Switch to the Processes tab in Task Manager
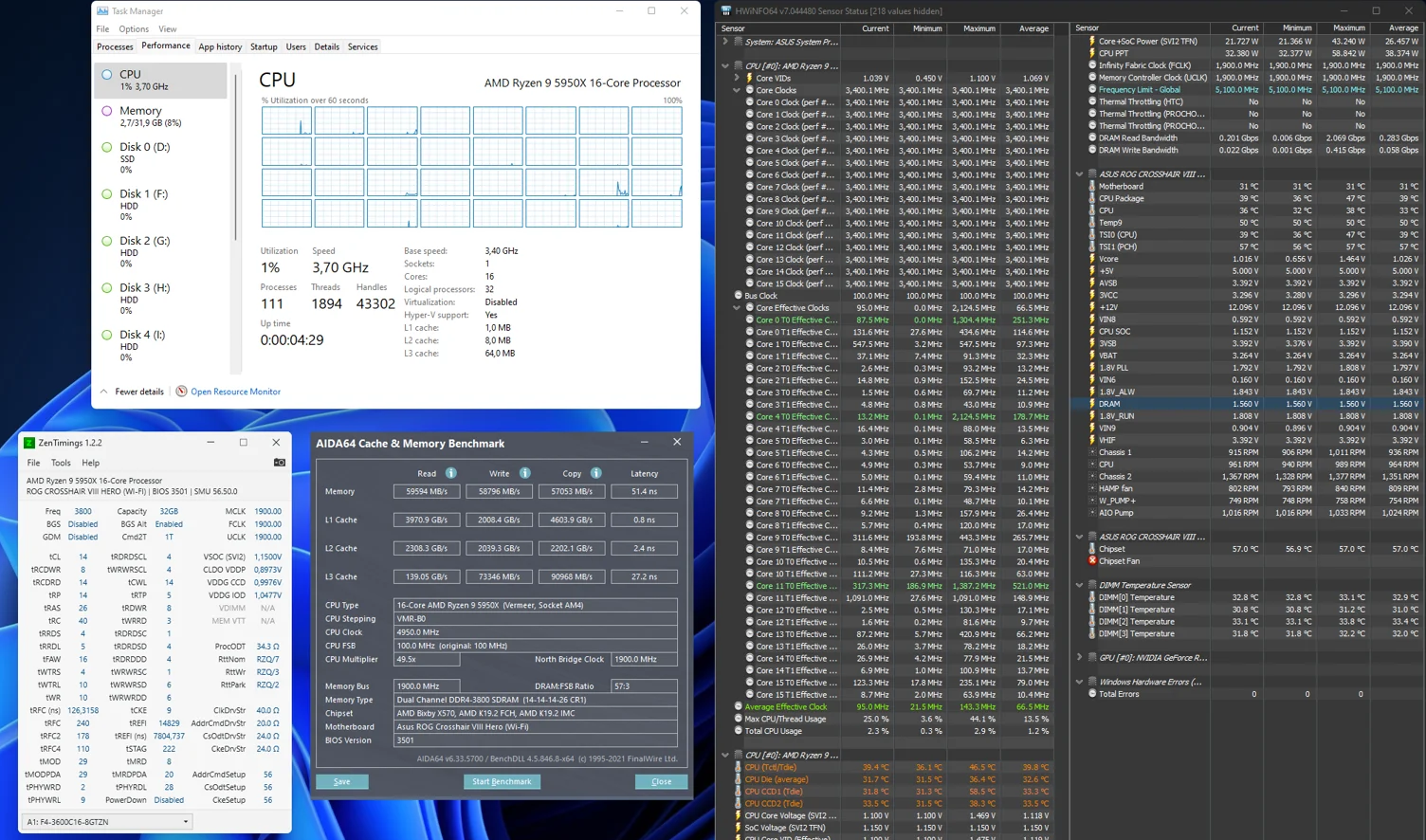Viewport: 1426px width, 840px height. (x=115, y=46)
